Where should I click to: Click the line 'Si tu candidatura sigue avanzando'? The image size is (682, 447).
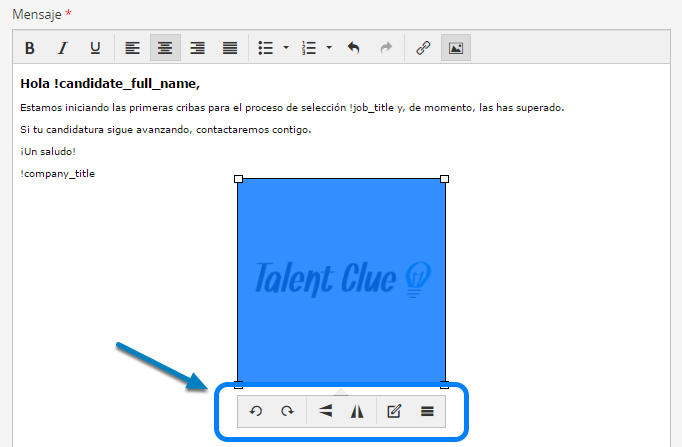[x=166, y=130]
